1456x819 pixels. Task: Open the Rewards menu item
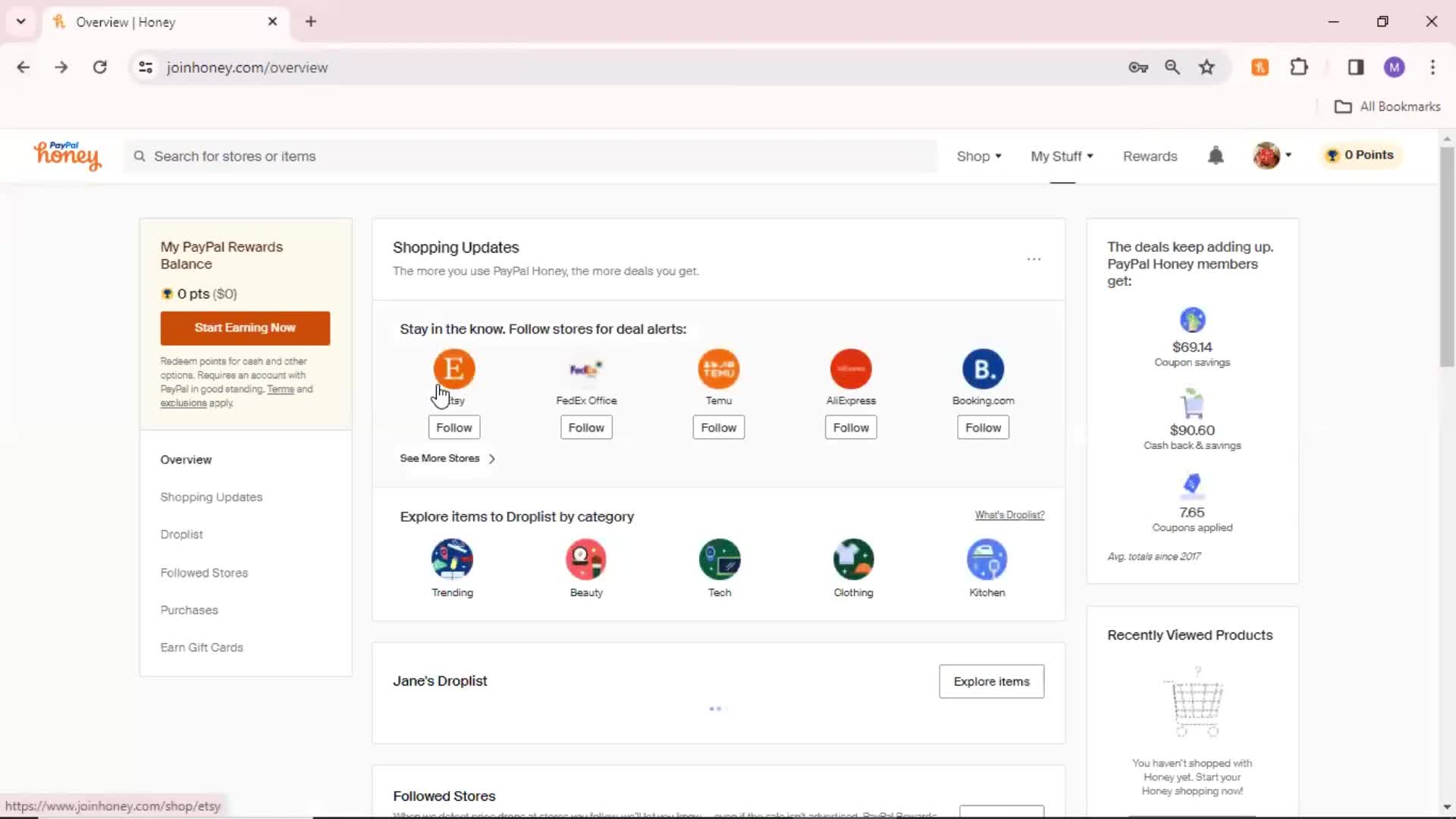[x=1150, y=156]
